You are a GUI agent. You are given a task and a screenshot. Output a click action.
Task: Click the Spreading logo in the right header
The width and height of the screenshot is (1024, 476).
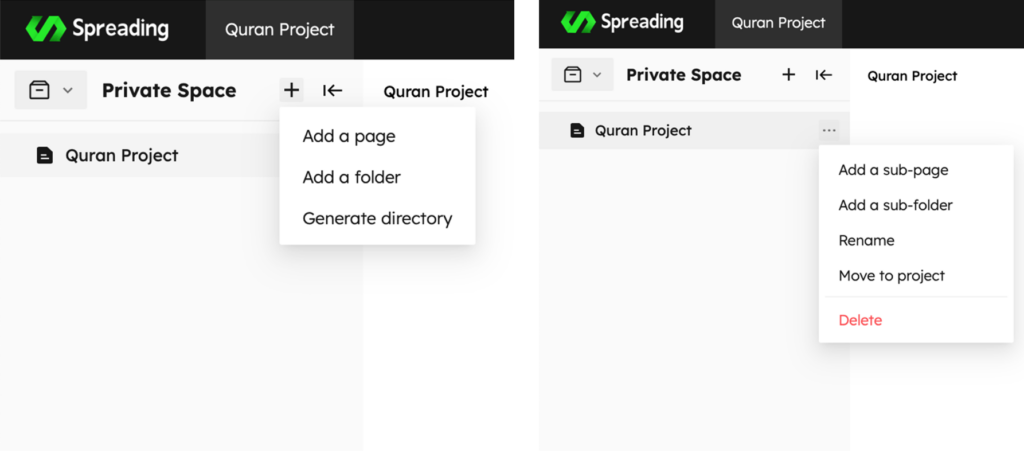tap(622, 22)
